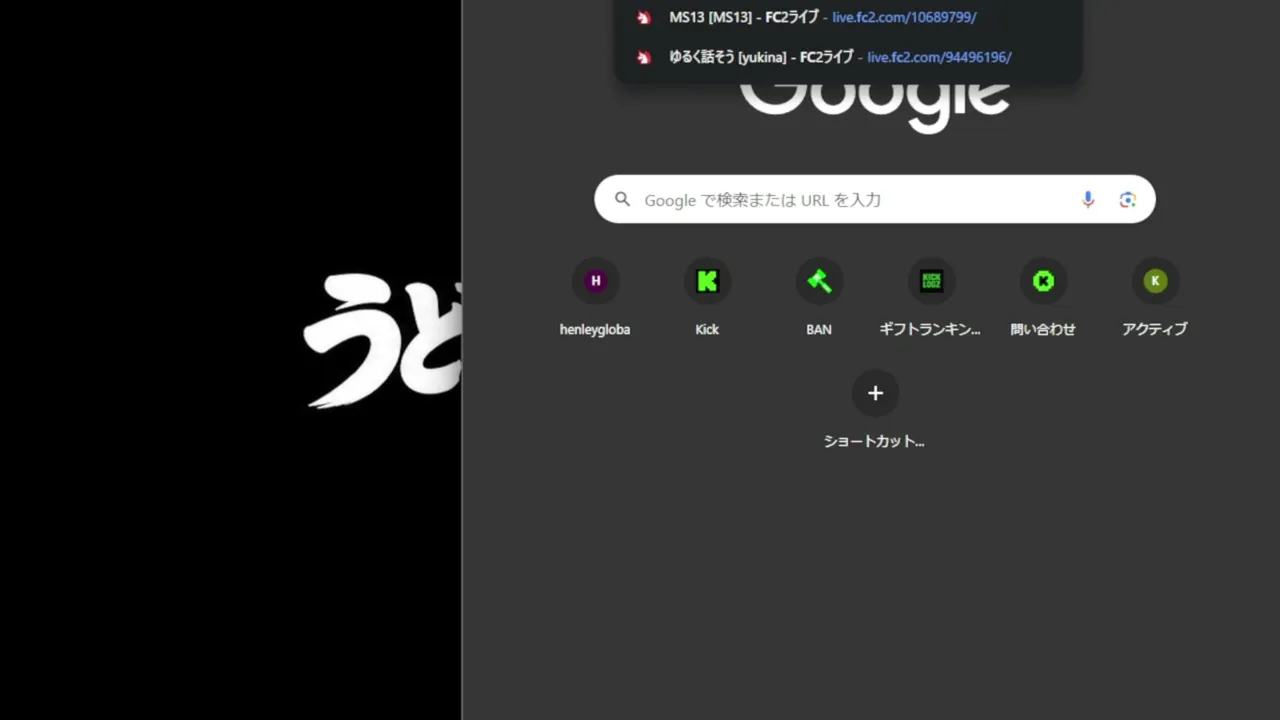The height and width of the screenshot is (720, 1280).
Task: Open the 問い合わせ shortcut icon
Action: point(1043,281)
